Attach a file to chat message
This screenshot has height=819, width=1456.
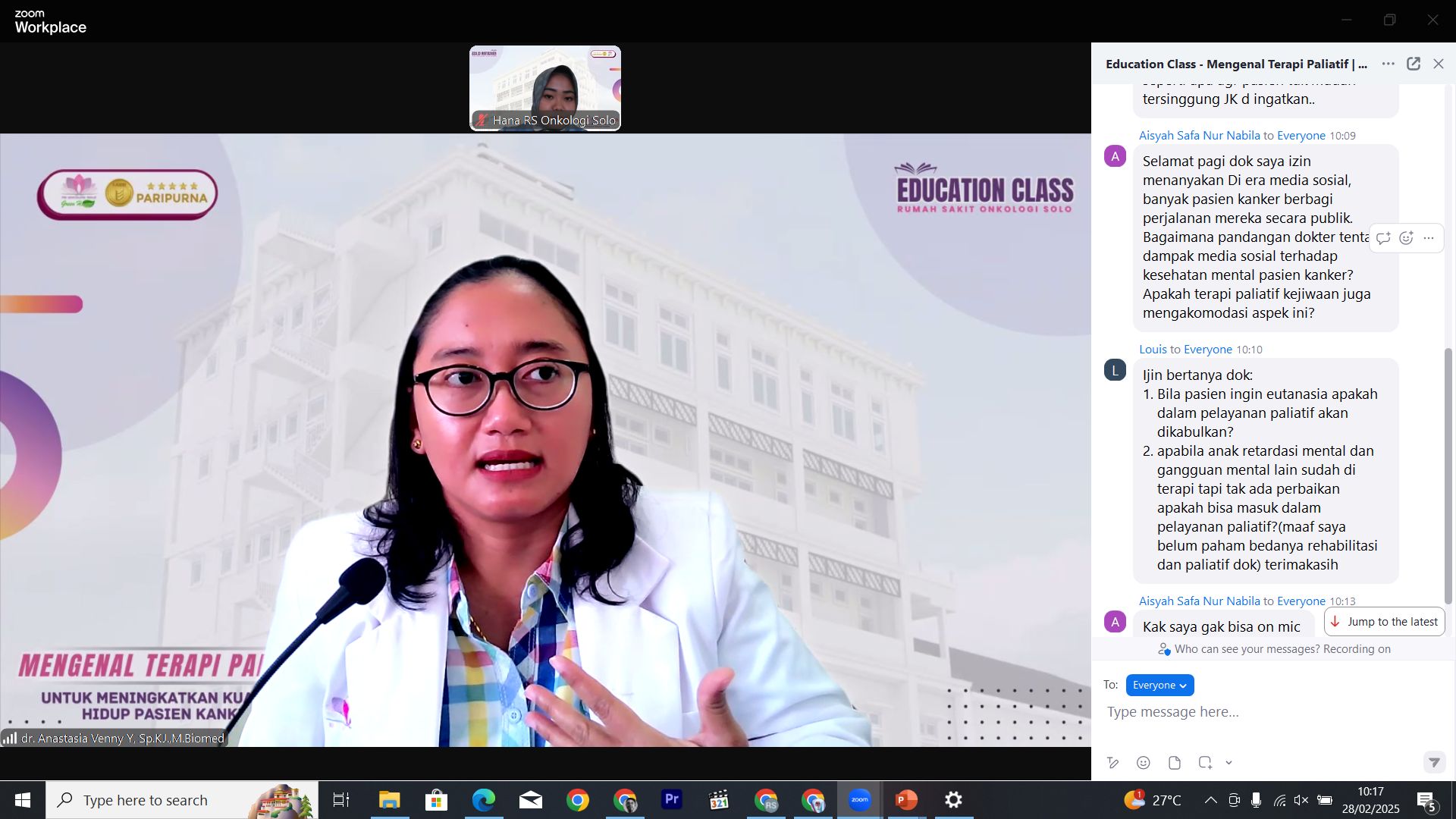point(1175,763)
